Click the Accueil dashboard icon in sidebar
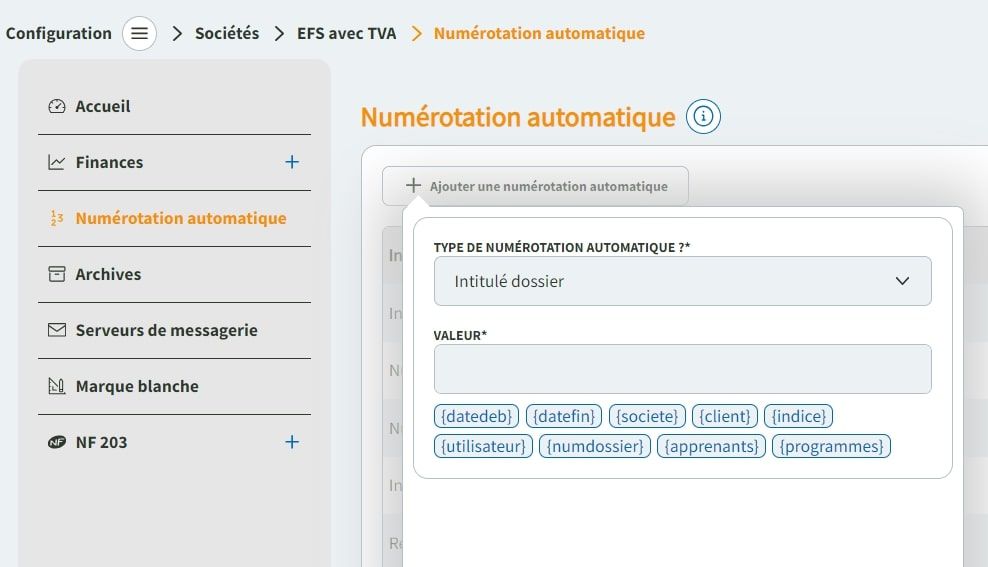The width and height of the screenshot is (988, 567). pos(57,107)
